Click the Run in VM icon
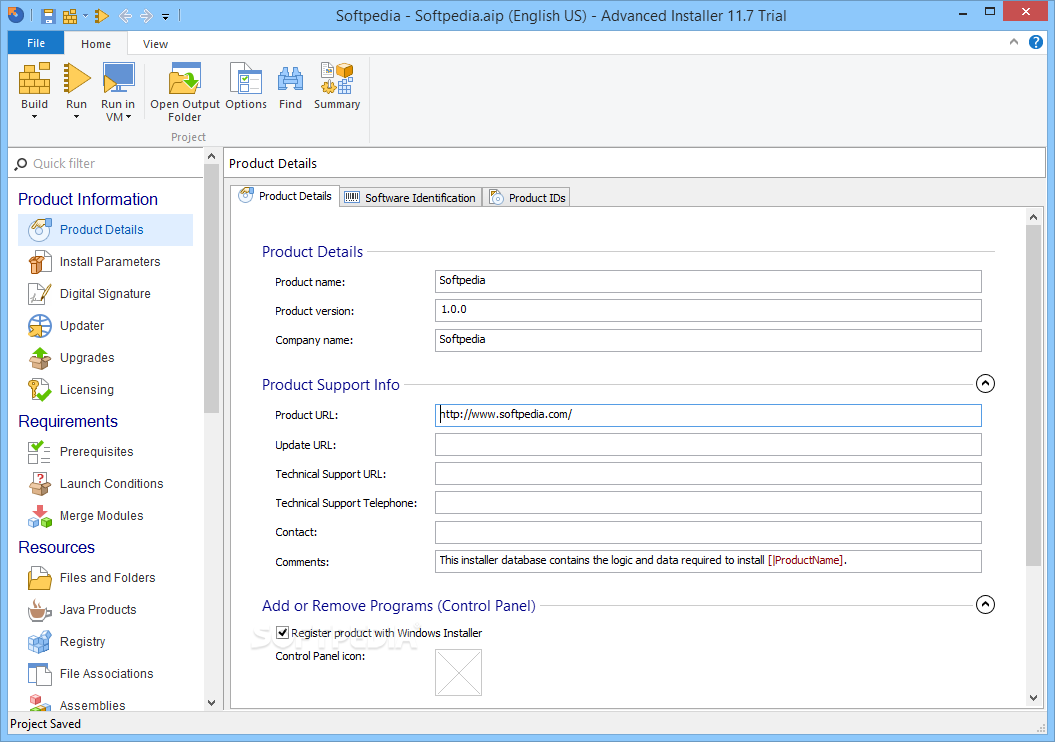 [118, 78]
